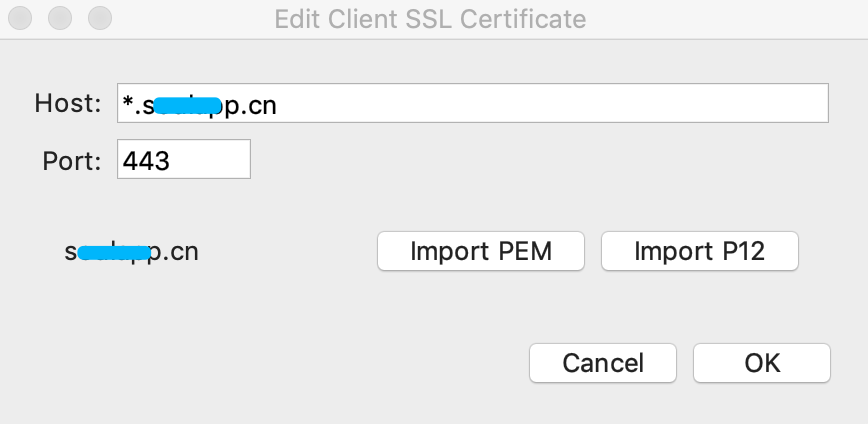Screen dimensions: 868x424
Task: Focus the Host text field
Action: (472, 103)
